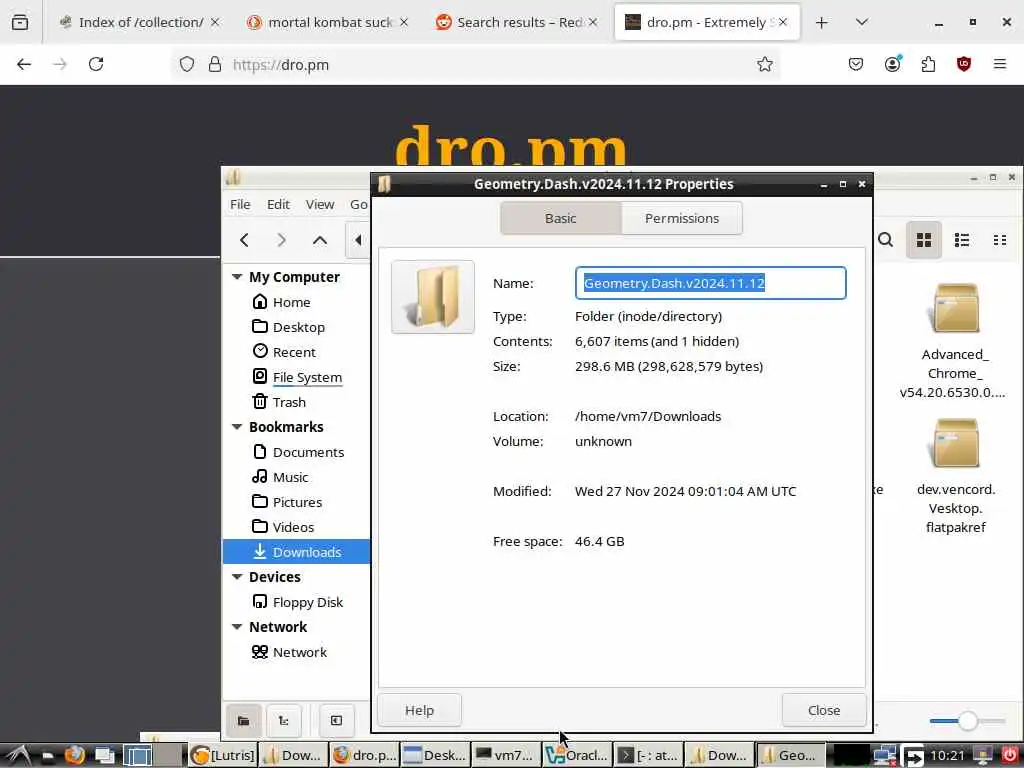Click Close button in Properties dialog
This screenshot has height=768, width=1024.
pos(824,710)
